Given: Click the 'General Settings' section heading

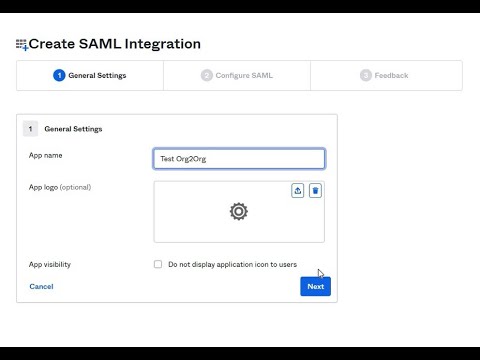Looking at the screenshot, I should coord(73,129).
